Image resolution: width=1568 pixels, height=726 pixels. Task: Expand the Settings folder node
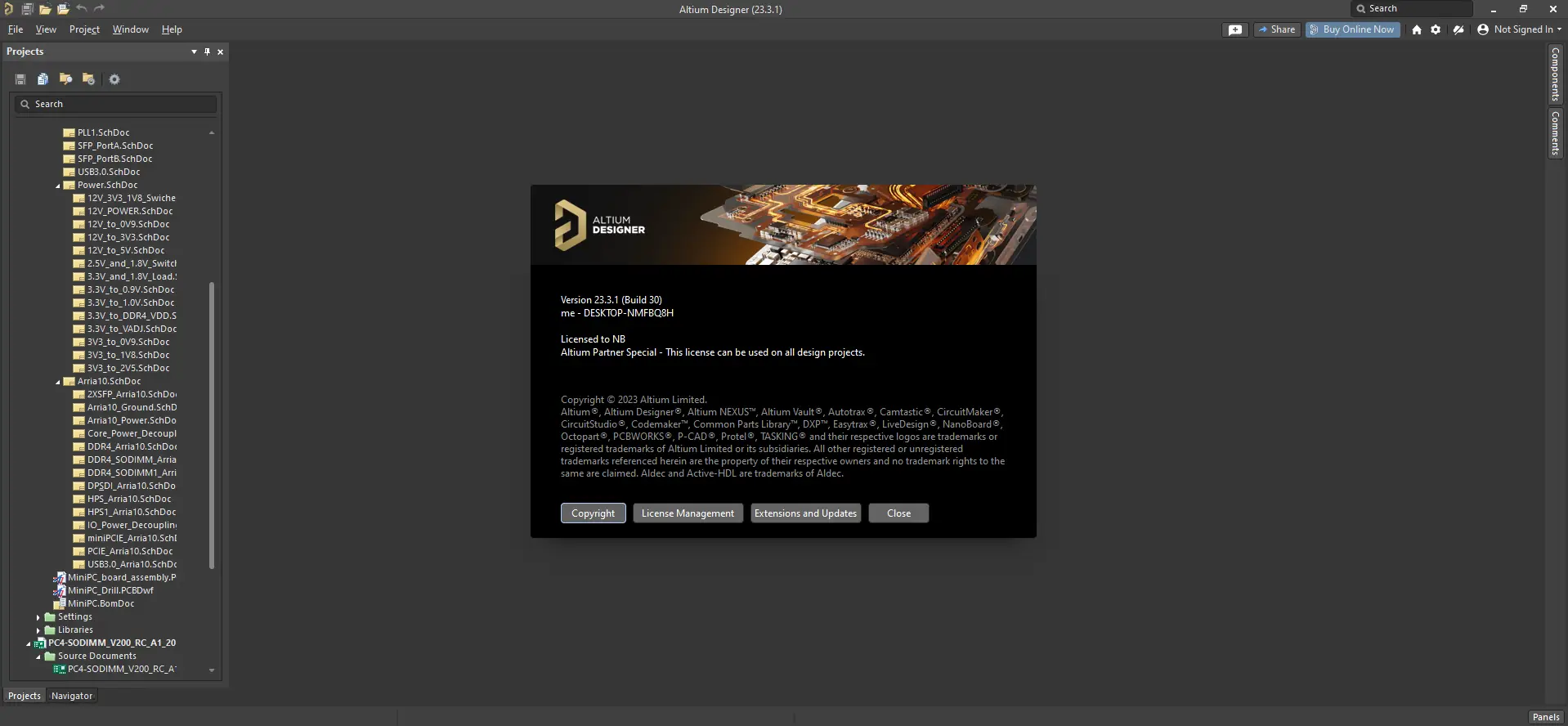tap(38, 617)
